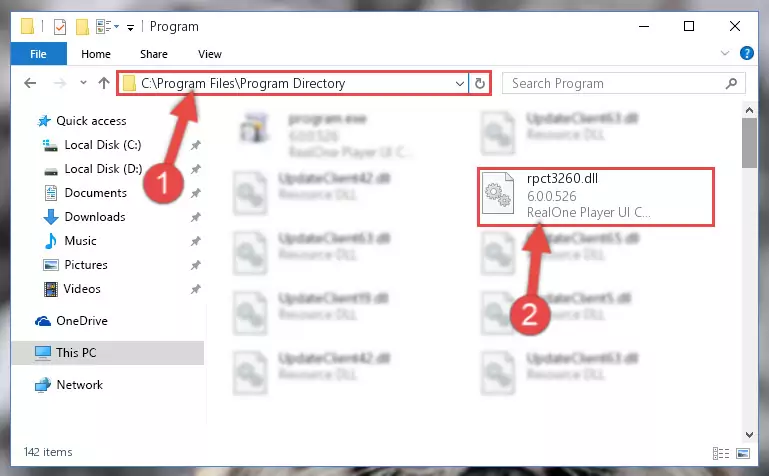Switch to the View tab
769x476 pixels.
click(x=210, y=54)
